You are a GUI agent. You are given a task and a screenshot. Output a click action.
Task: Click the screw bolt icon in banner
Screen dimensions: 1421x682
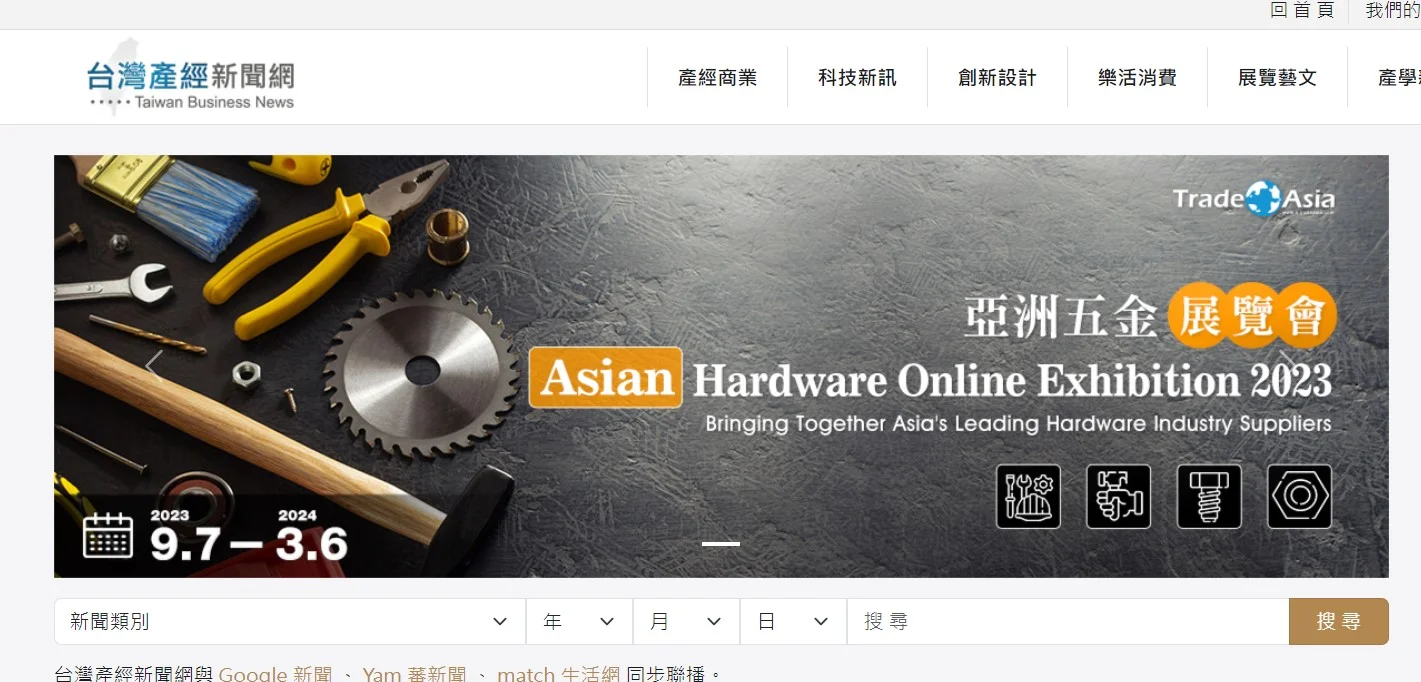tap(1209, 496)
